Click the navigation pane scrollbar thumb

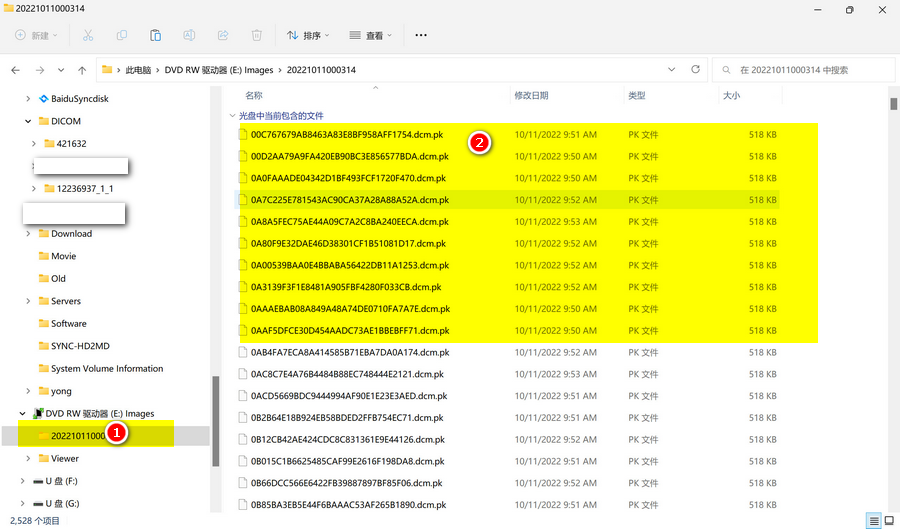point(216,421)
